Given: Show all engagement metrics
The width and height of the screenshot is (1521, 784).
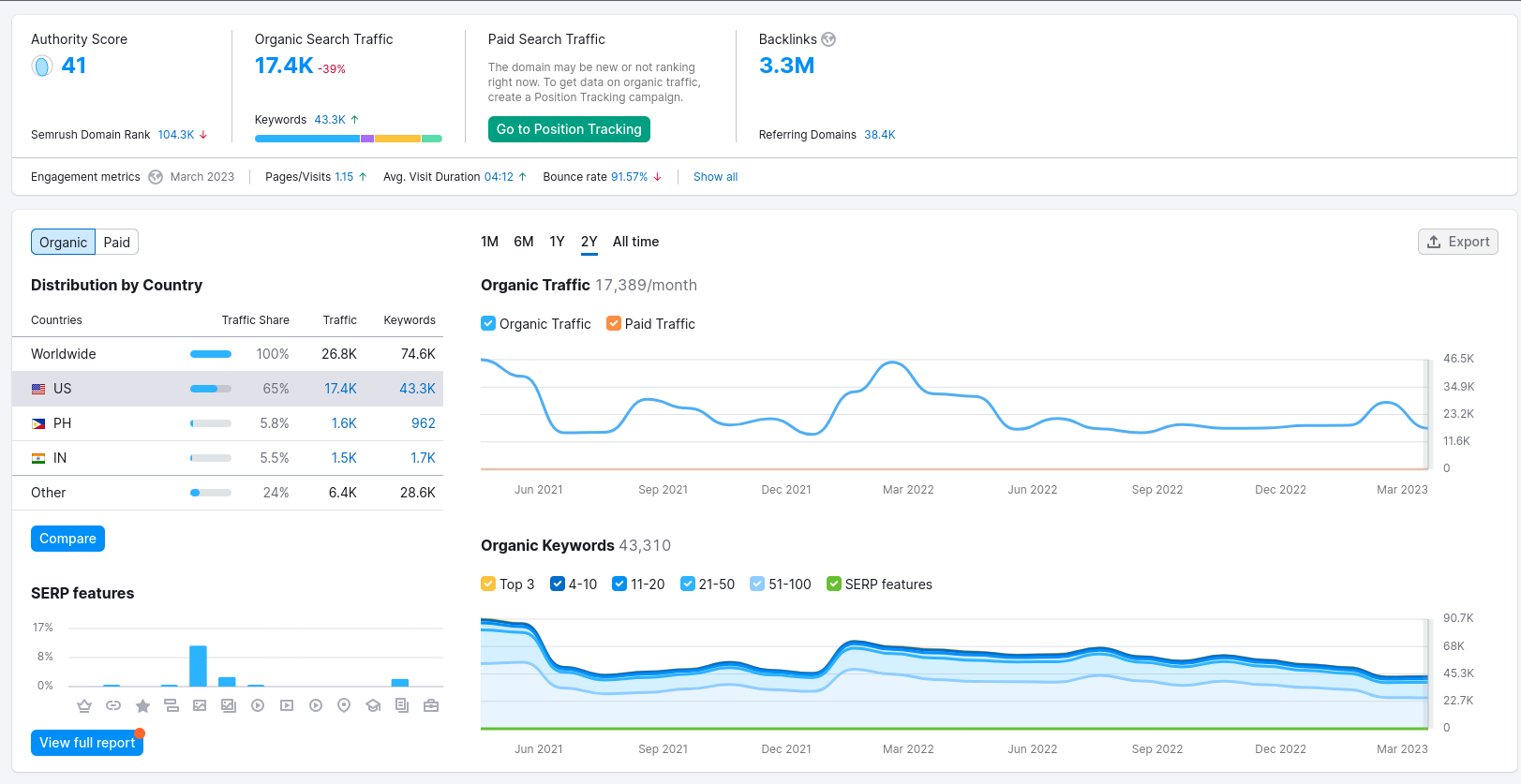Looking at the screenshot, I should coord(715,177).
